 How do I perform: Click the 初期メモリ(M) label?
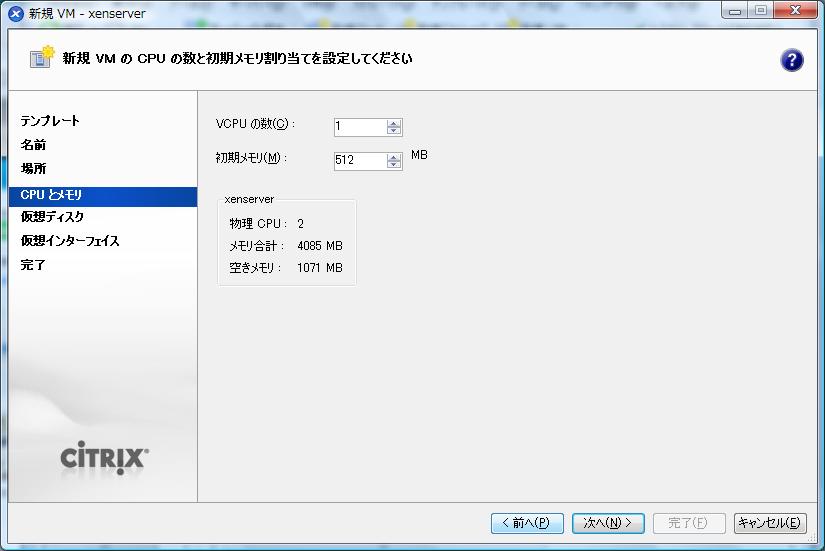pos(251,158)
